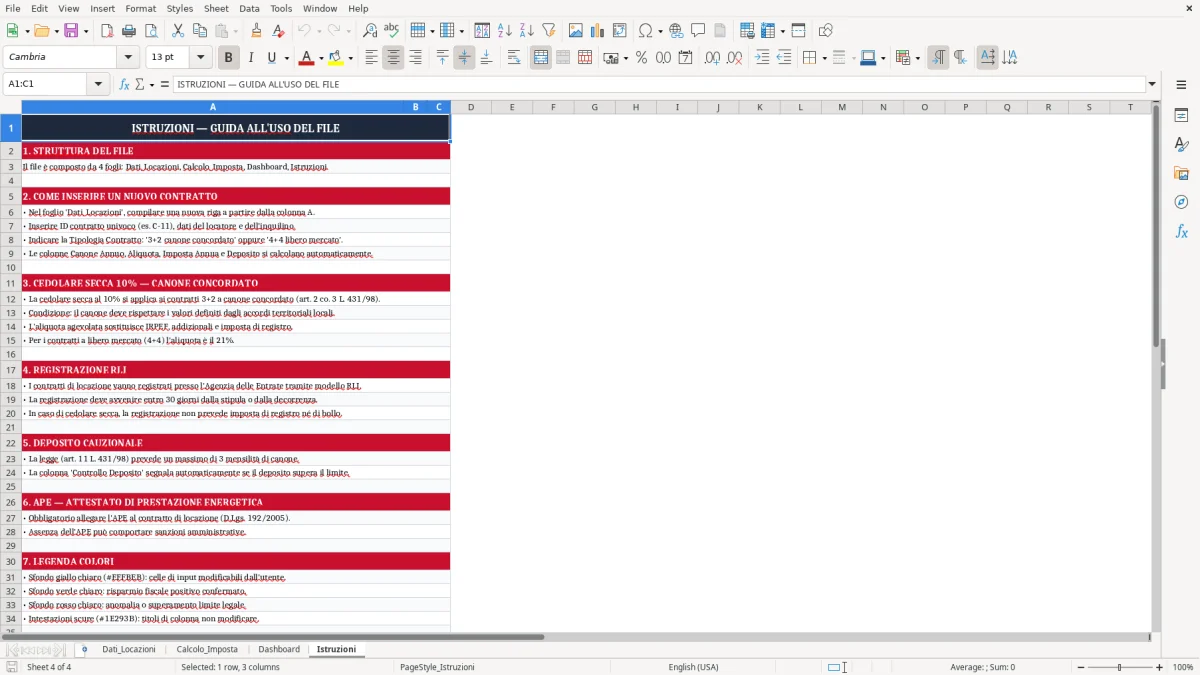Switch to the Calcolo_Imposta sheet tab
This screenshot has width=1200, height=675.
tap(207, 649)
